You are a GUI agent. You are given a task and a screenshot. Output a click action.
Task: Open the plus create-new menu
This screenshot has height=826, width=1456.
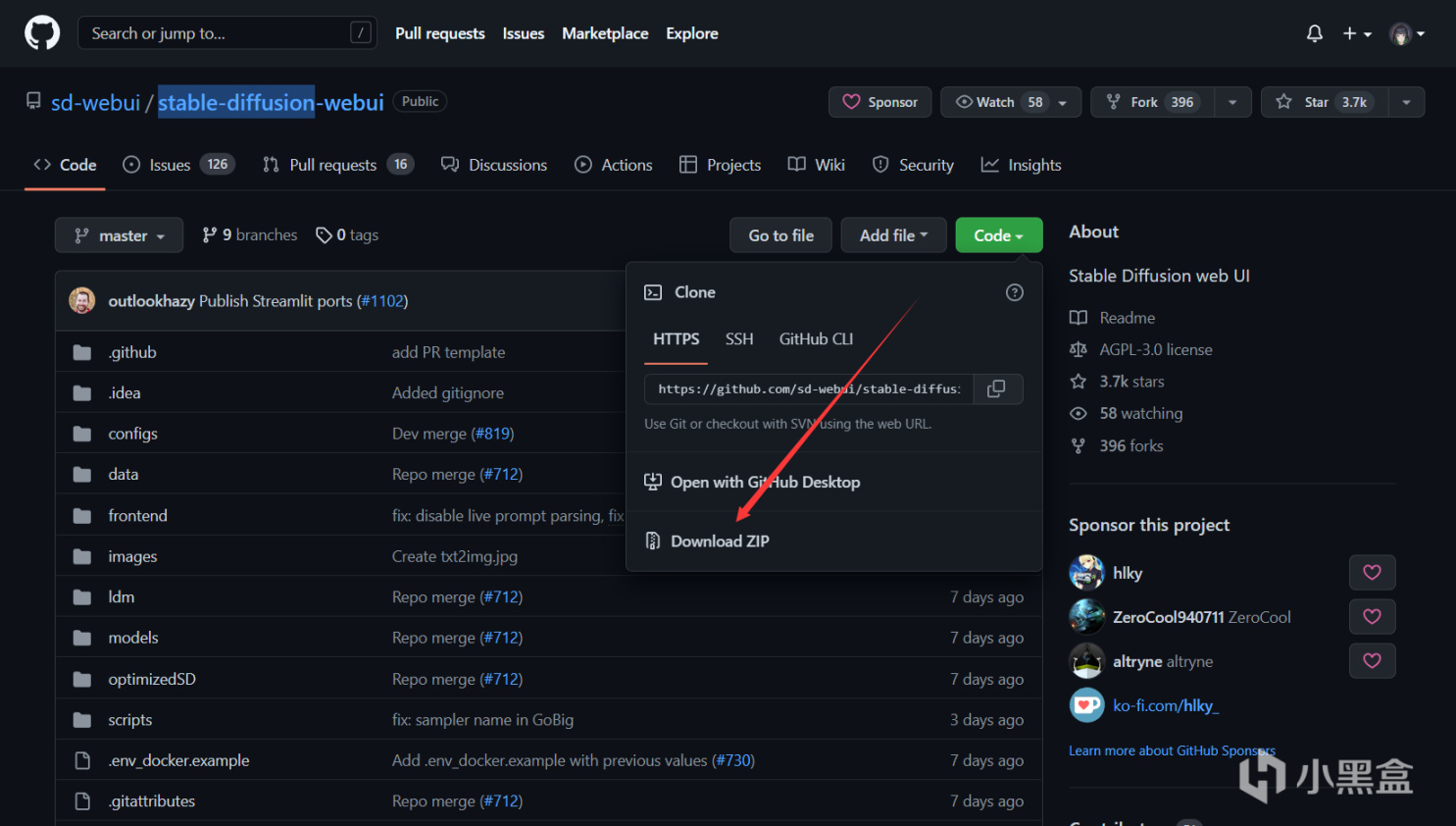tap(1357, 33)
